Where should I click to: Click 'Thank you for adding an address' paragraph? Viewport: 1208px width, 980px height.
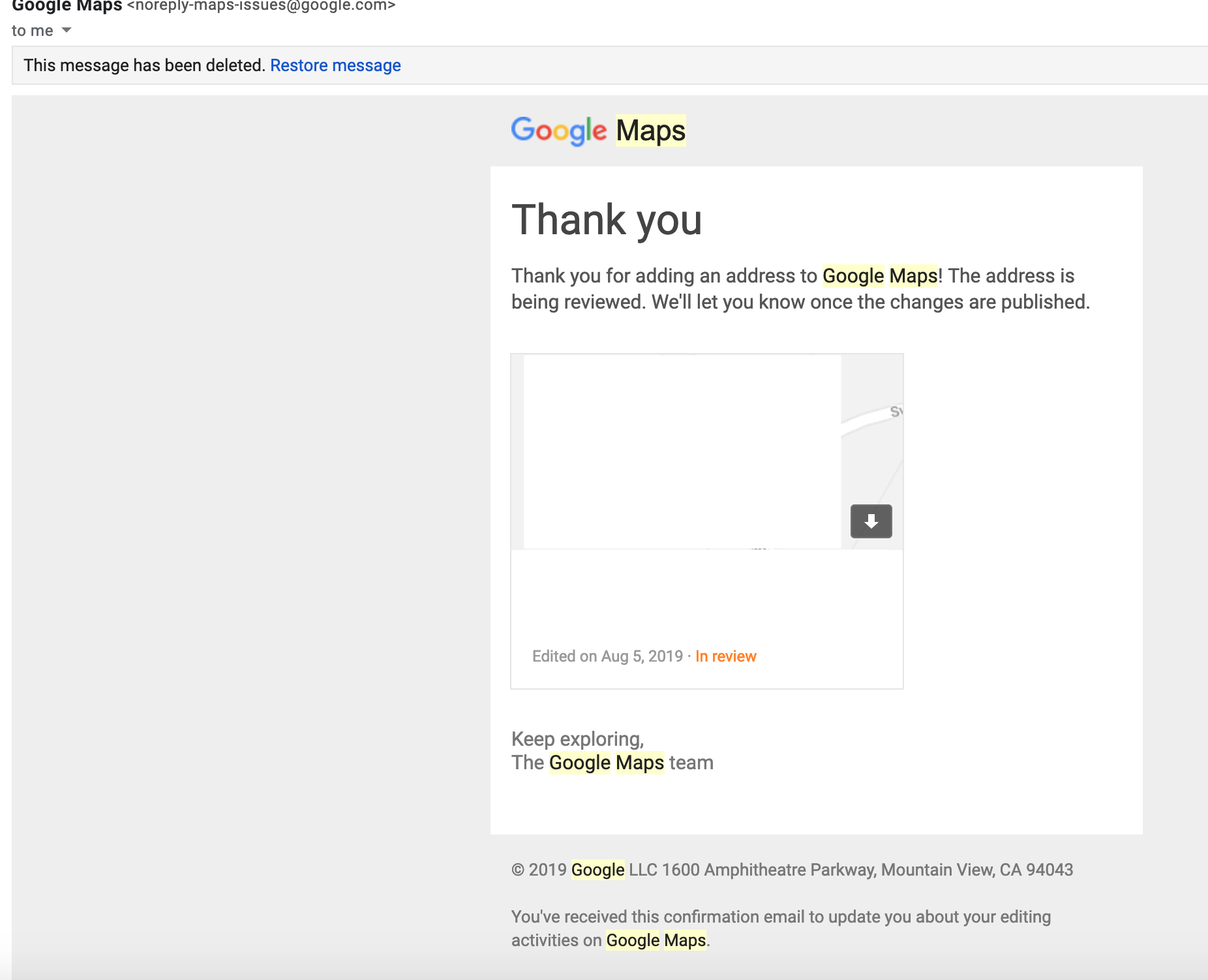click(x=800, y=289)
